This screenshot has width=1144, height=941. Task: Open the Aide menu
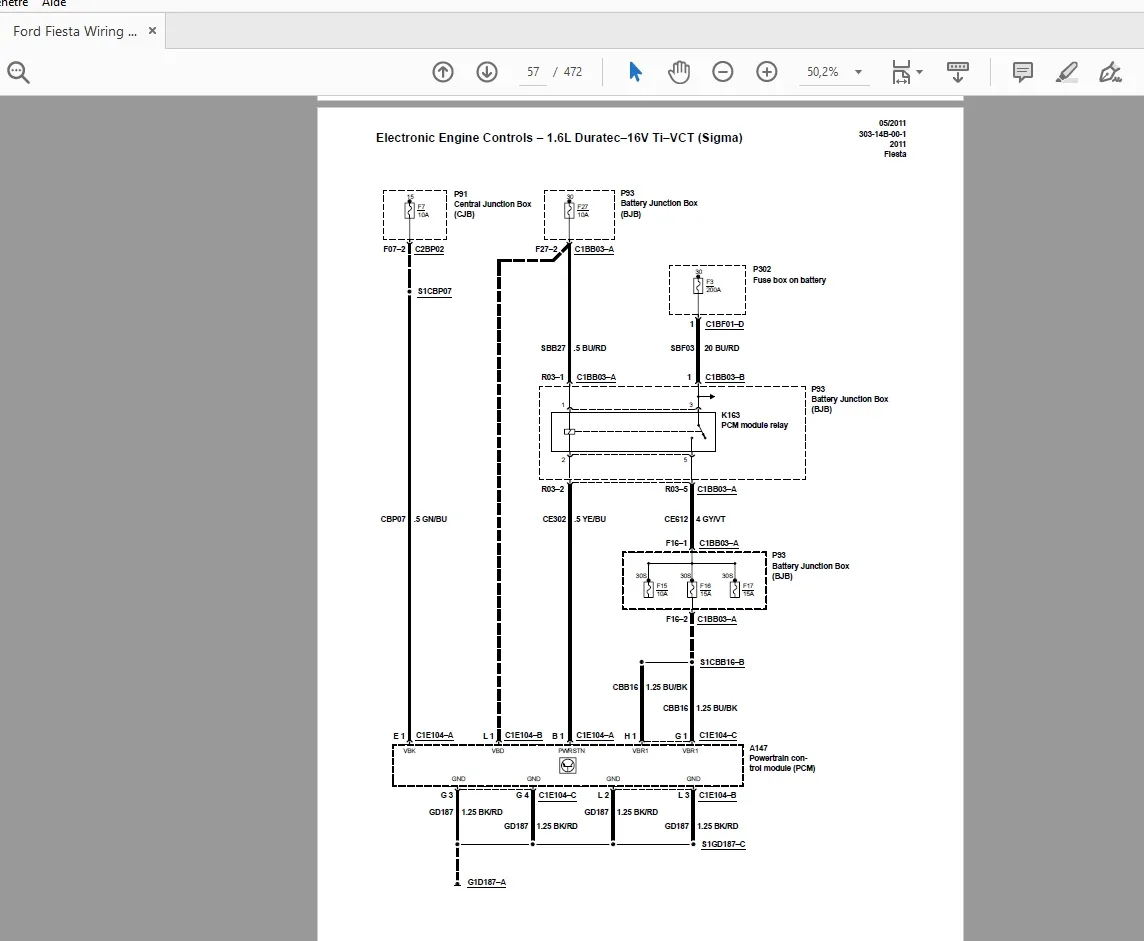coord(54,4)
